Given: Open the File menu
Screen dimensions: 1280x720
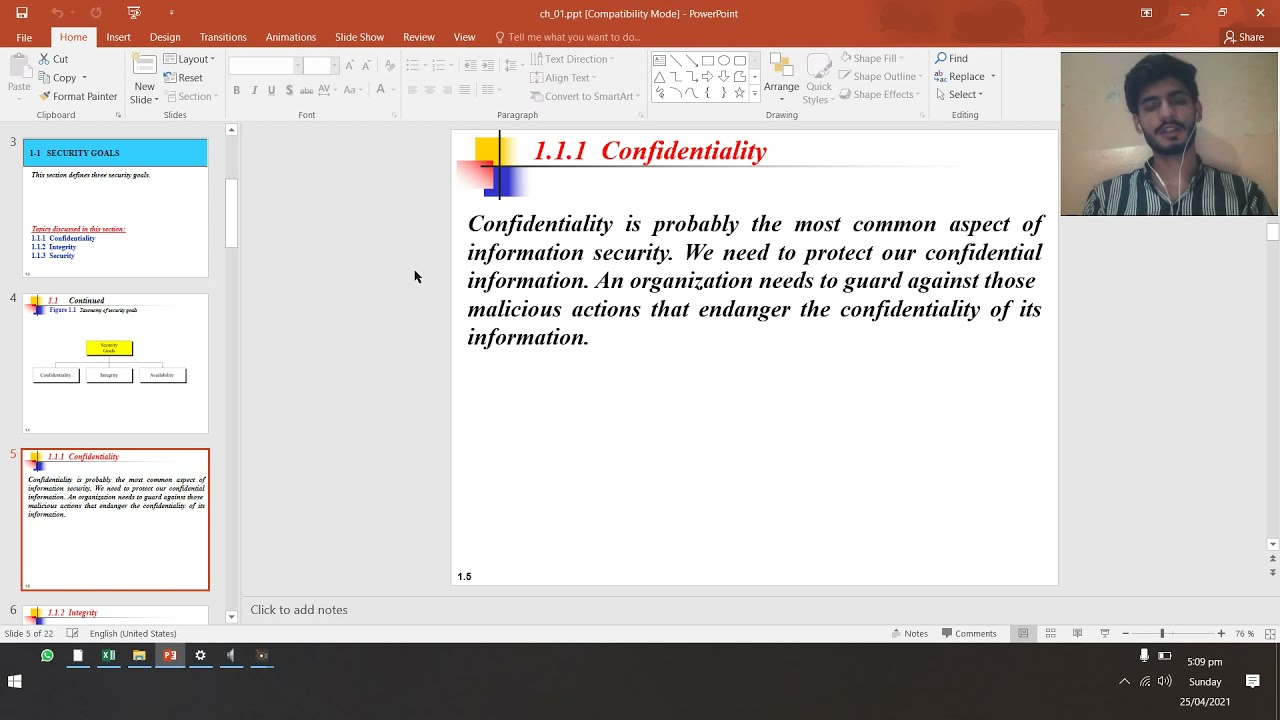Looking at the screenshot, I should [24, 37].
